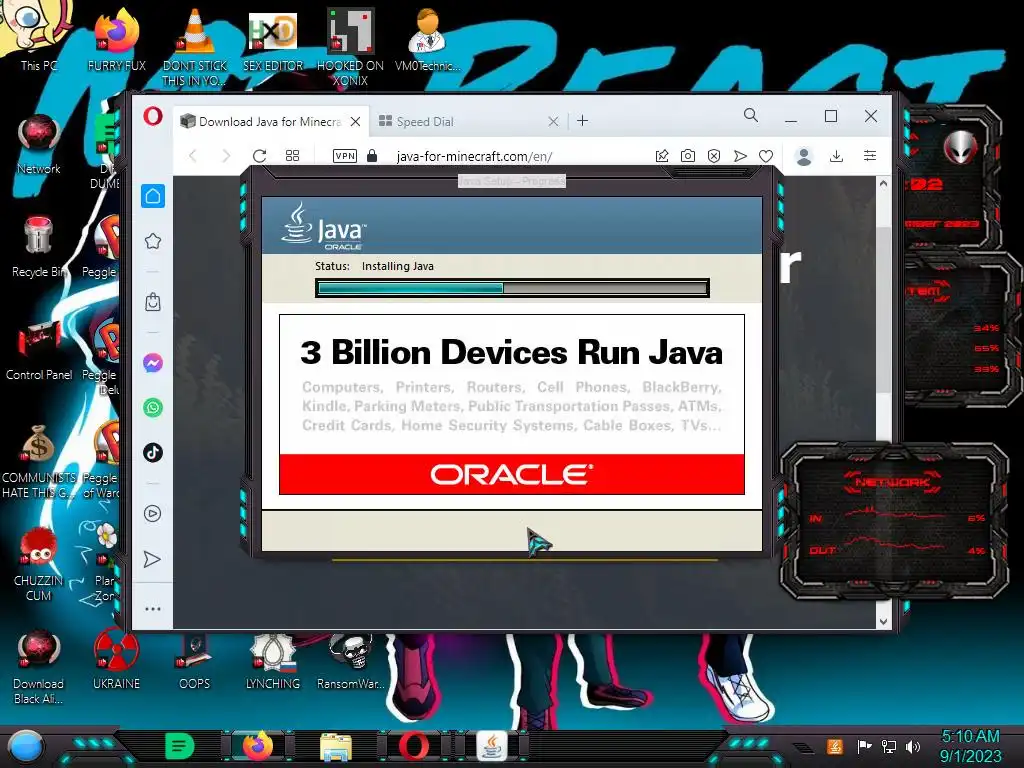1024x768 pixels.
Task: Switch to Java installer on taskbar
Action: 492,746
